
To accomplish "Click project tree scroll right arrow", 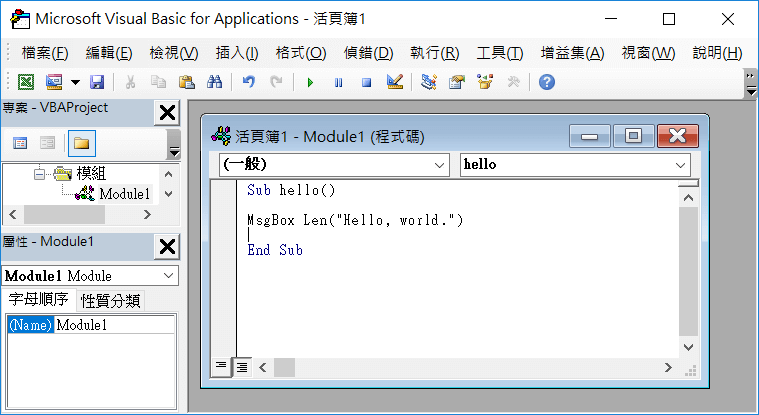I will coord(147,215).
